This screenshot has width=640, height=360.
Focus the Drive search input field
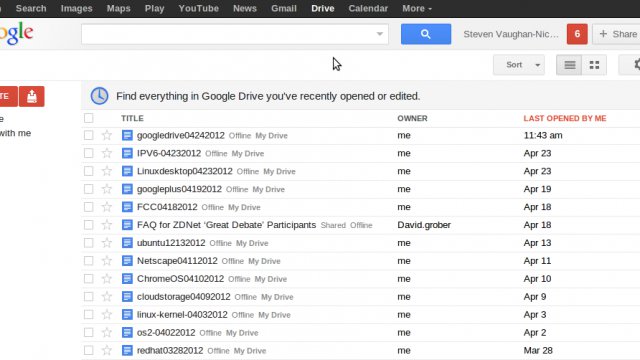[229, 34]
